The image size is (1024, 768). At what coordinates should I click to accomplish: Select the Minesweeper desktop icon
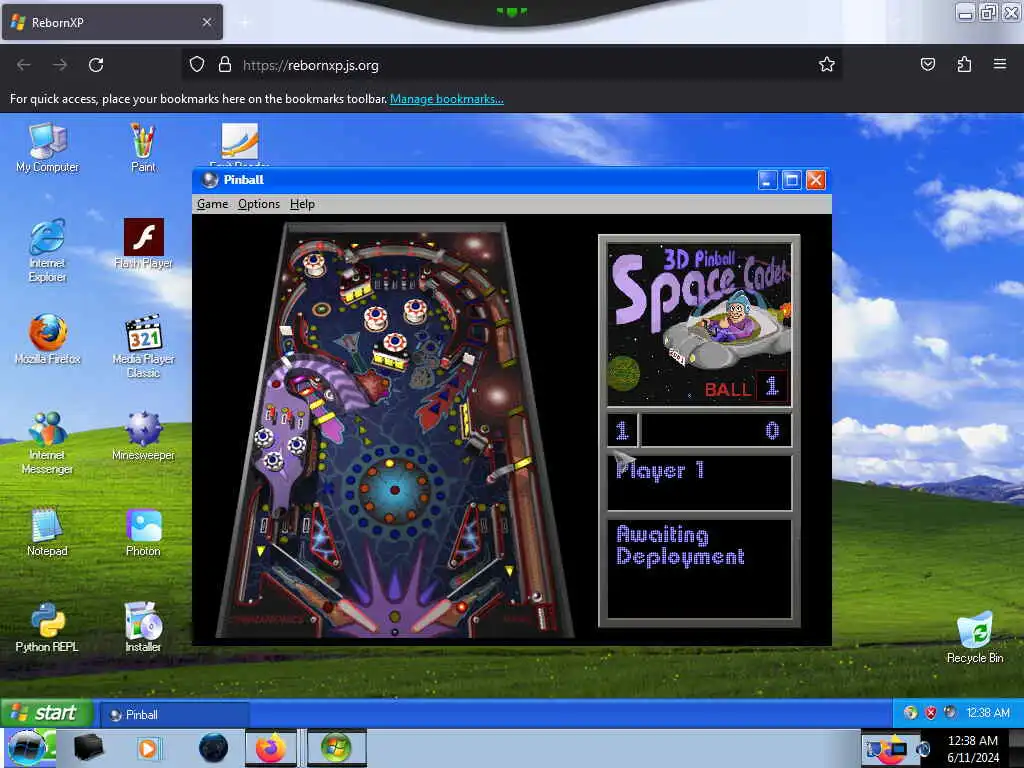tap(143, 436)
